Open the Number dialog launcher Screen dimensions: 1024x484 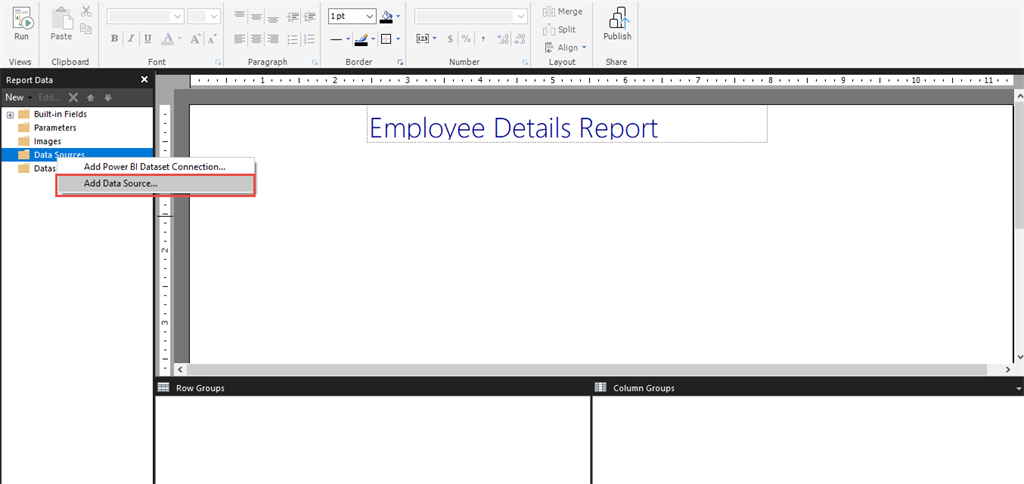click(525, 63)
